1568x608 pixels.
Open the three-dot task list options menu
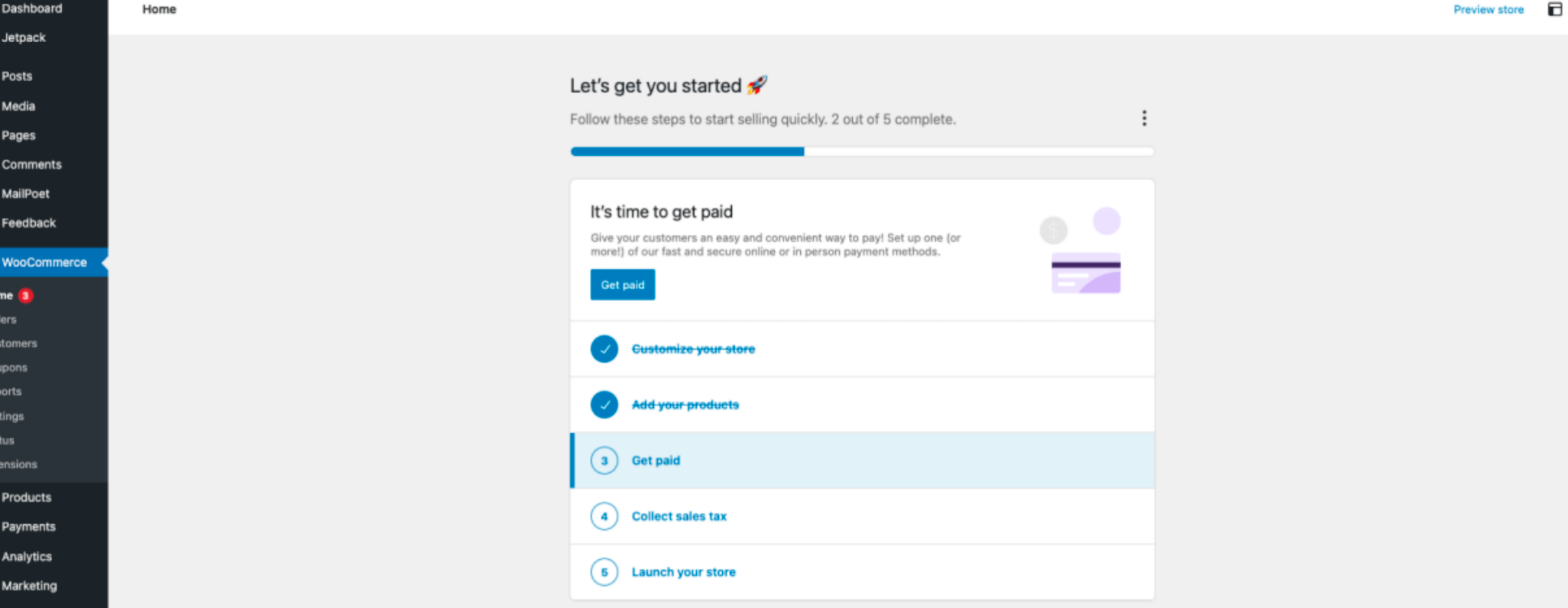point(1144,118)
